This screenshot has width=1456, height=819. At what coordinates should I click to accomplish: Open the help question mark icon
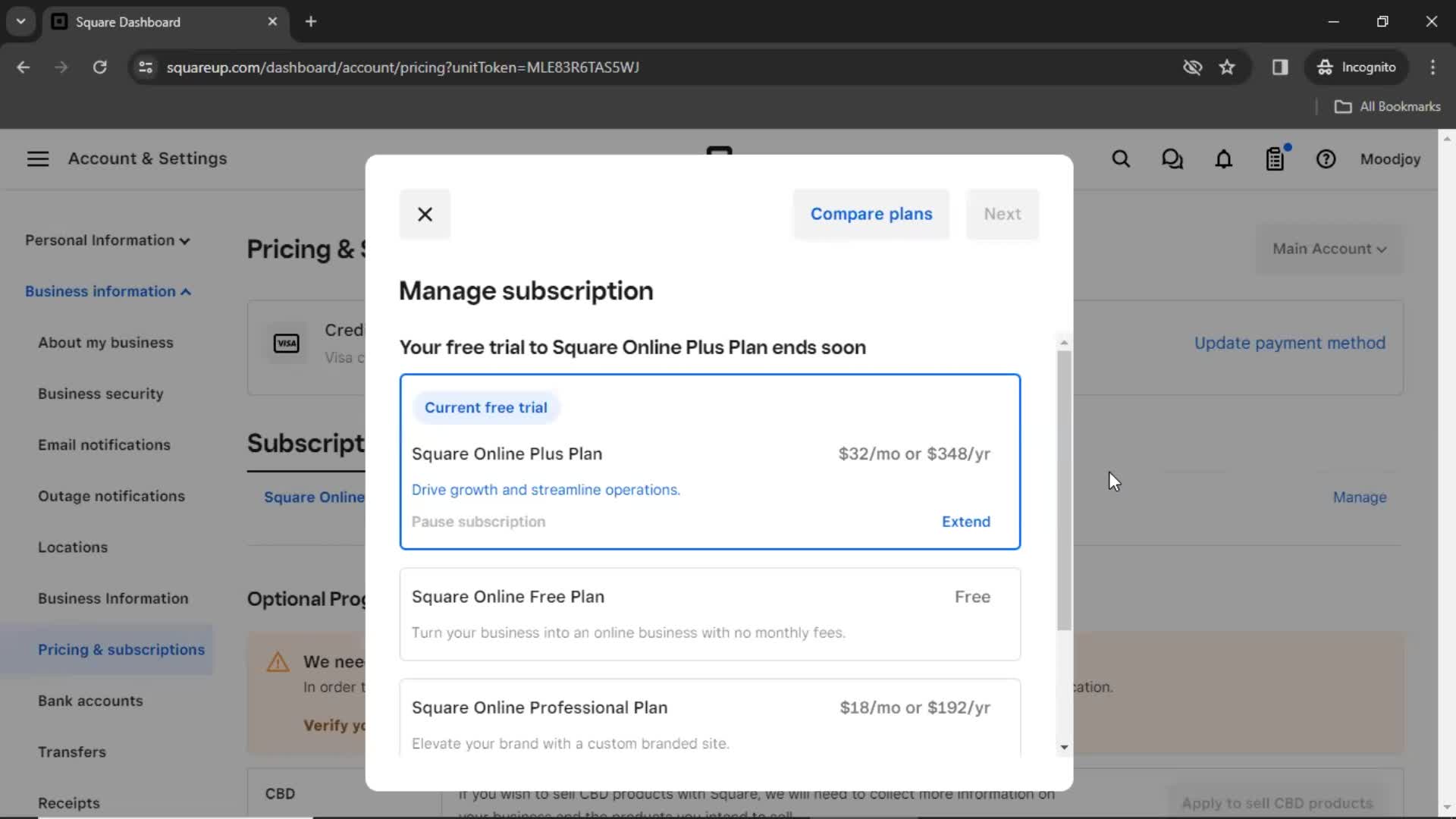coord(1326,159)
